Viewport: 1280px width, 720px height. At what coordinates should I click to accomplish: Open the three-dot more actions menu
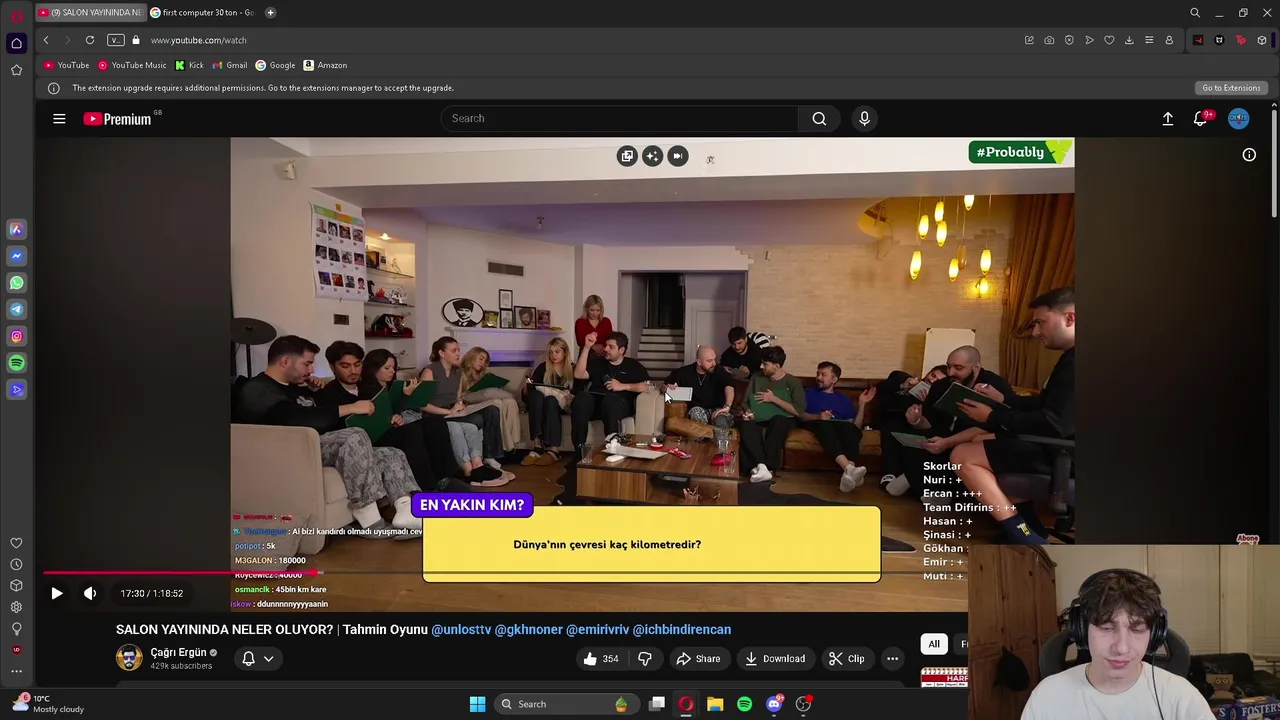coord(892,659)
